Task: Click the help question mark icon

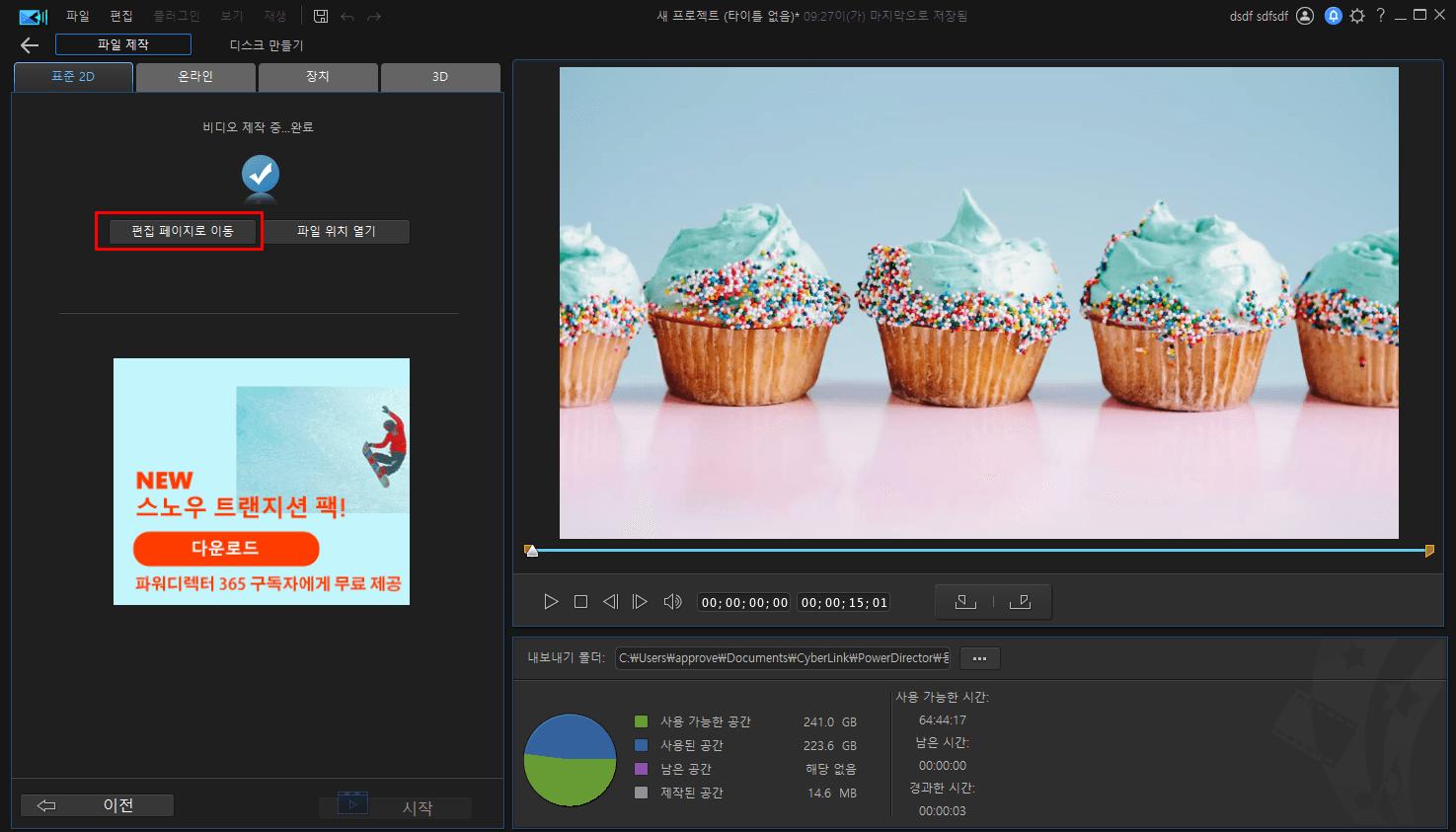Action: pyautogui.click(x=1380, y=16)
